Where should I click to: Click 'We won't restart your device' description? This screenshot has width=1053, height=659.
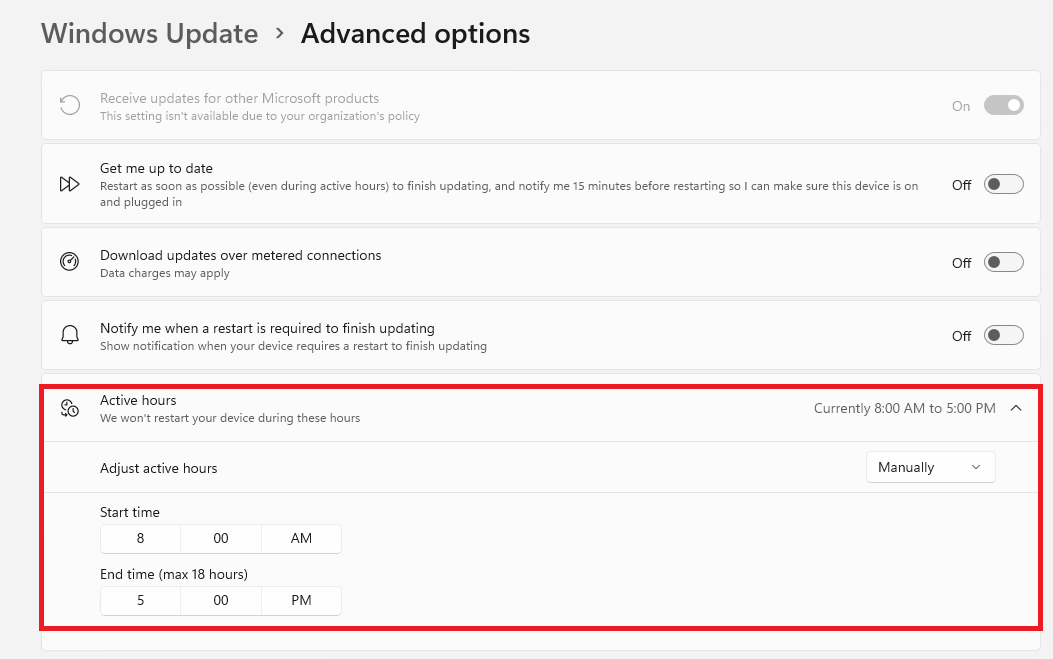click(x=230, y=418)
